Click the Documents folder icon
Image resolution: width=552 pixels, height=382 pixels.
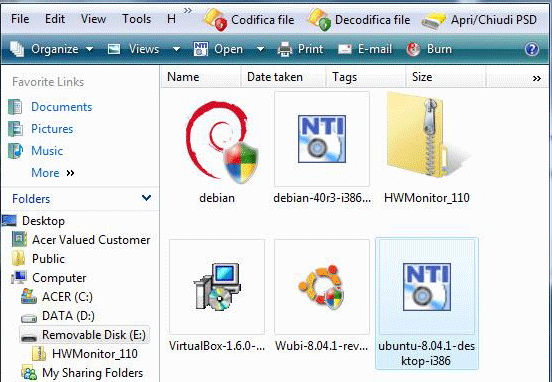[x=15, y=107]
